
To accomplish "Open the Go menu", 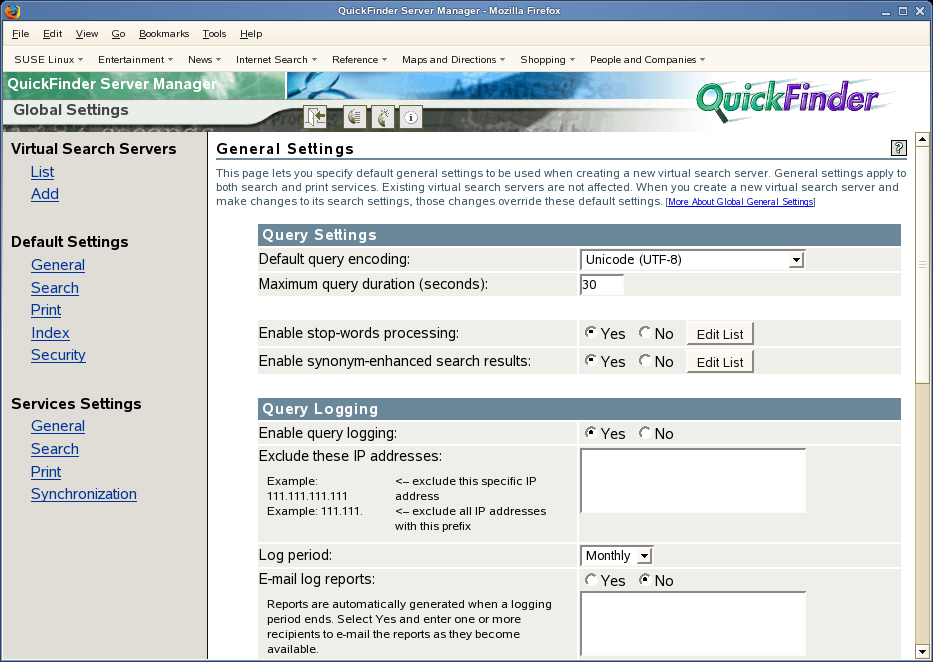I will 118,34.
